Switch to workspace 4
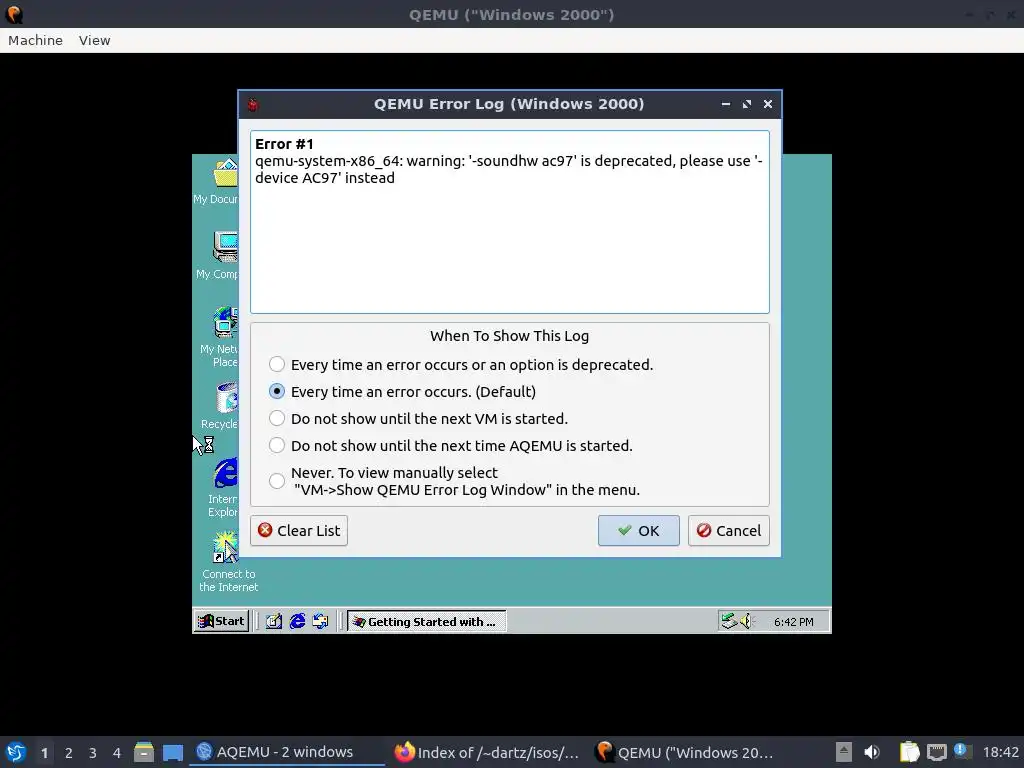 tap(117, 753)
